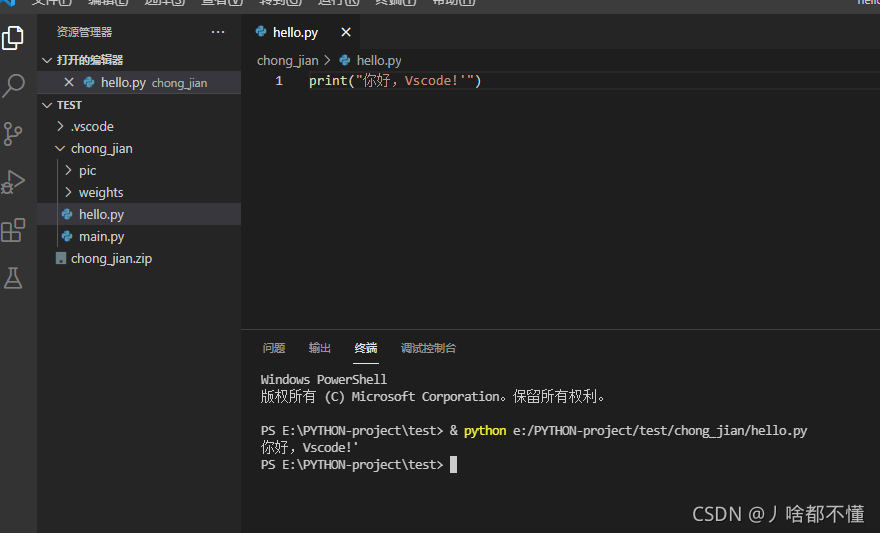Open the Explorer view in activity bar
Screen dimensions: 880x533
point(13,38)
